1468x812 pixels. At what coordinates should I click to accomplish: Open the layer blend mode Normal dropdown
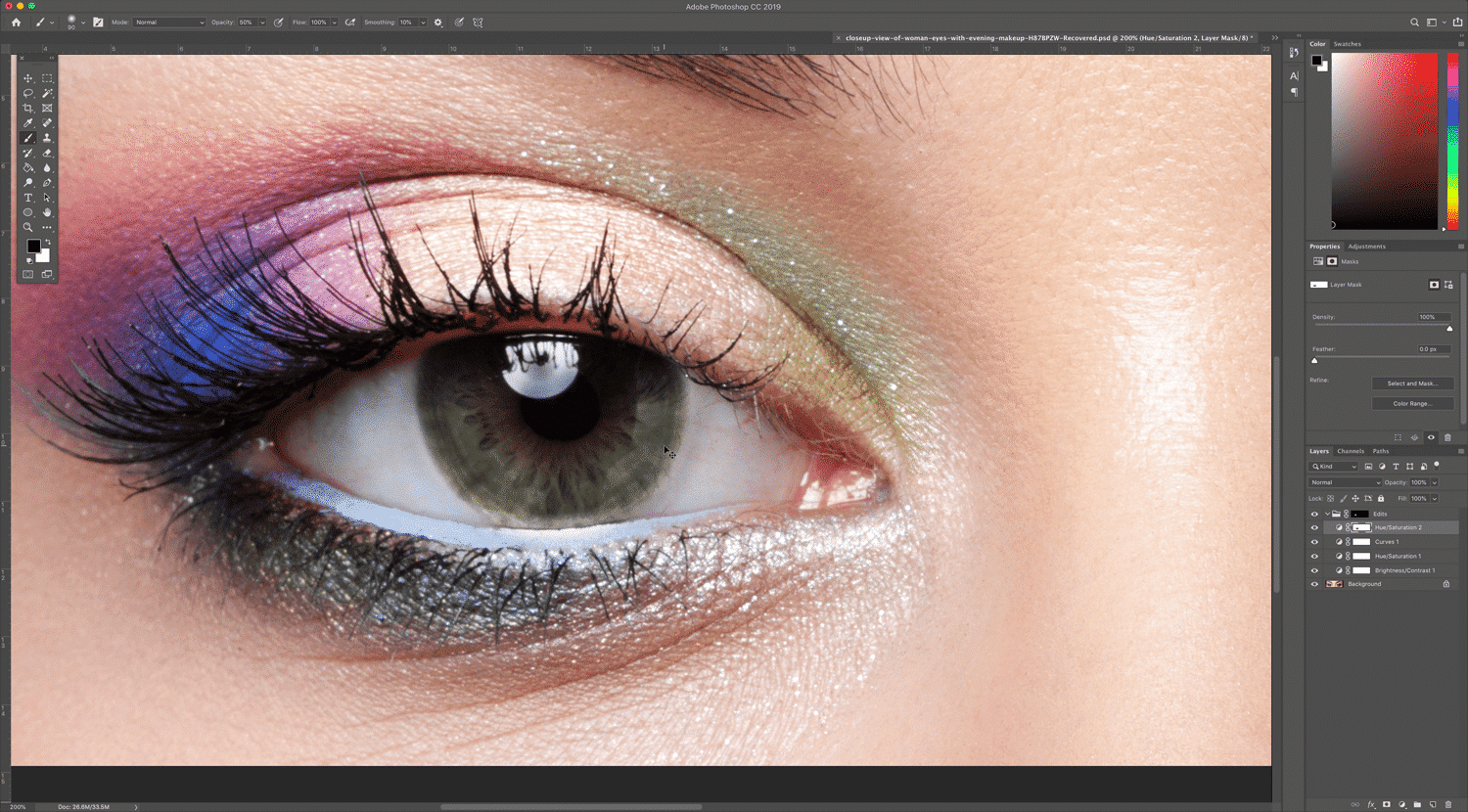pos(1345,482)
